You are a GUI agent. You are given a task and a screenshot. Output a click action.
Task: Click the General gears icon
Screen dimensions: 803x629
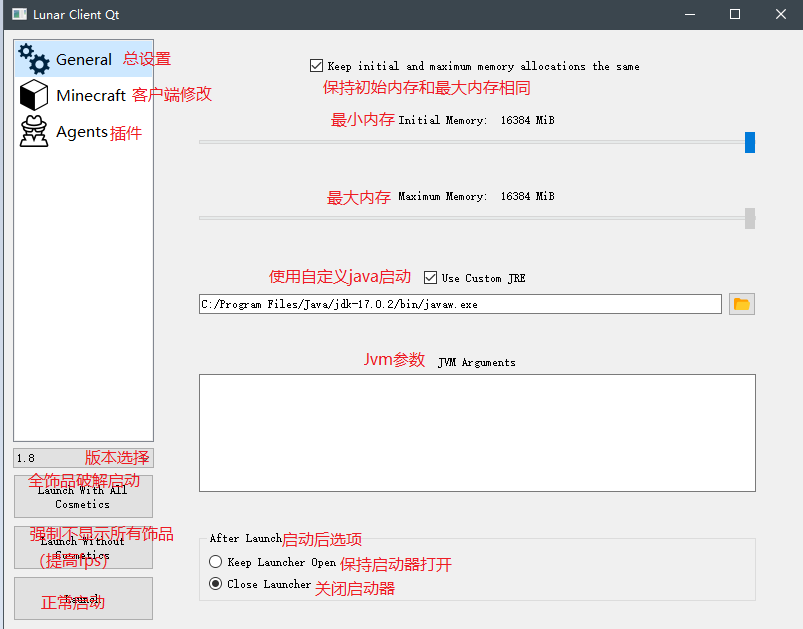click(34, 59)
